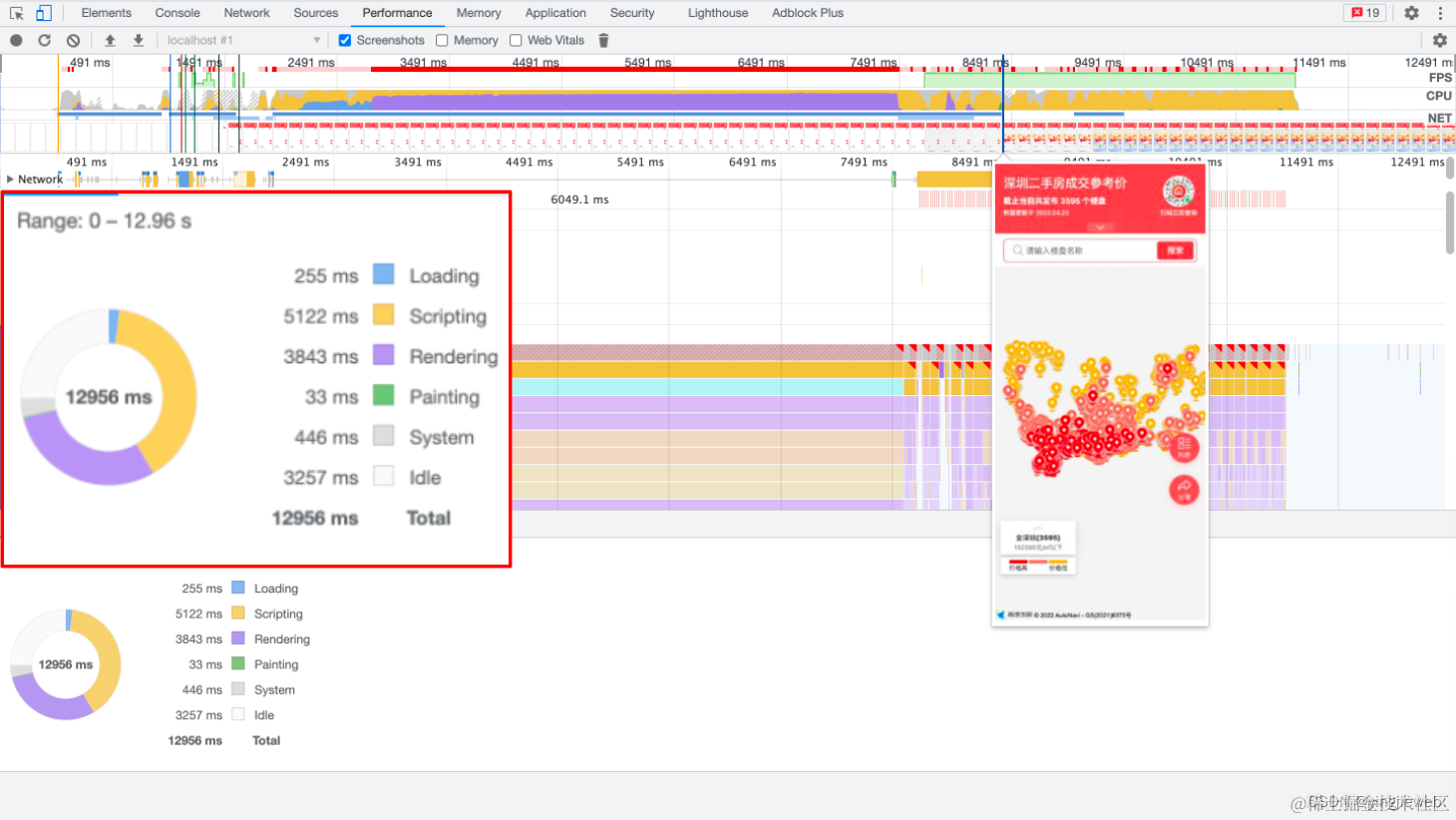Open the DevTools three-dot more menu
Screen dimensions: 1456x820
[x=1440, y=13]
